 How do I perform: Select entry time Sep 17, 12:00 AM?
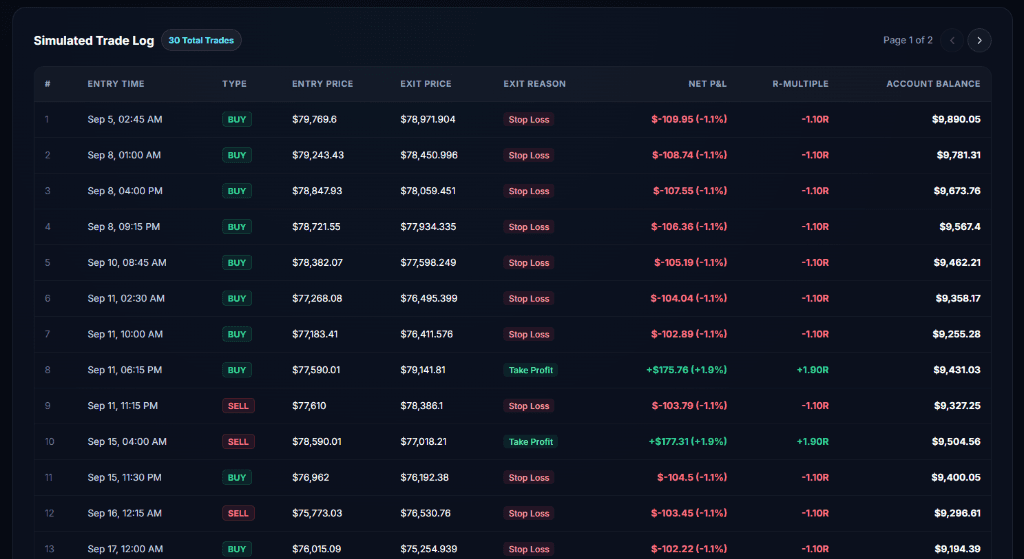(125, 549)
